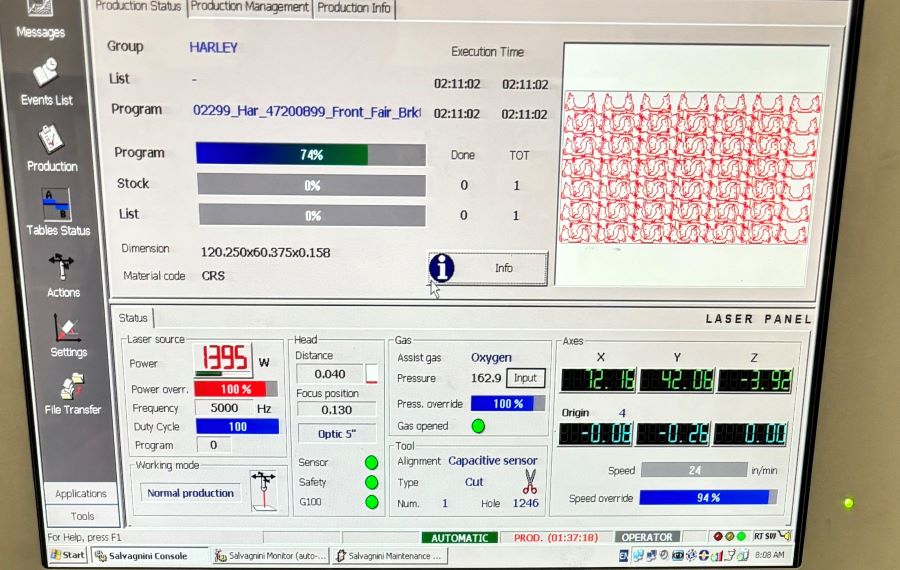900x570 pixels.
Task: Switch to Production Management tab
Action: click(250, 7)
